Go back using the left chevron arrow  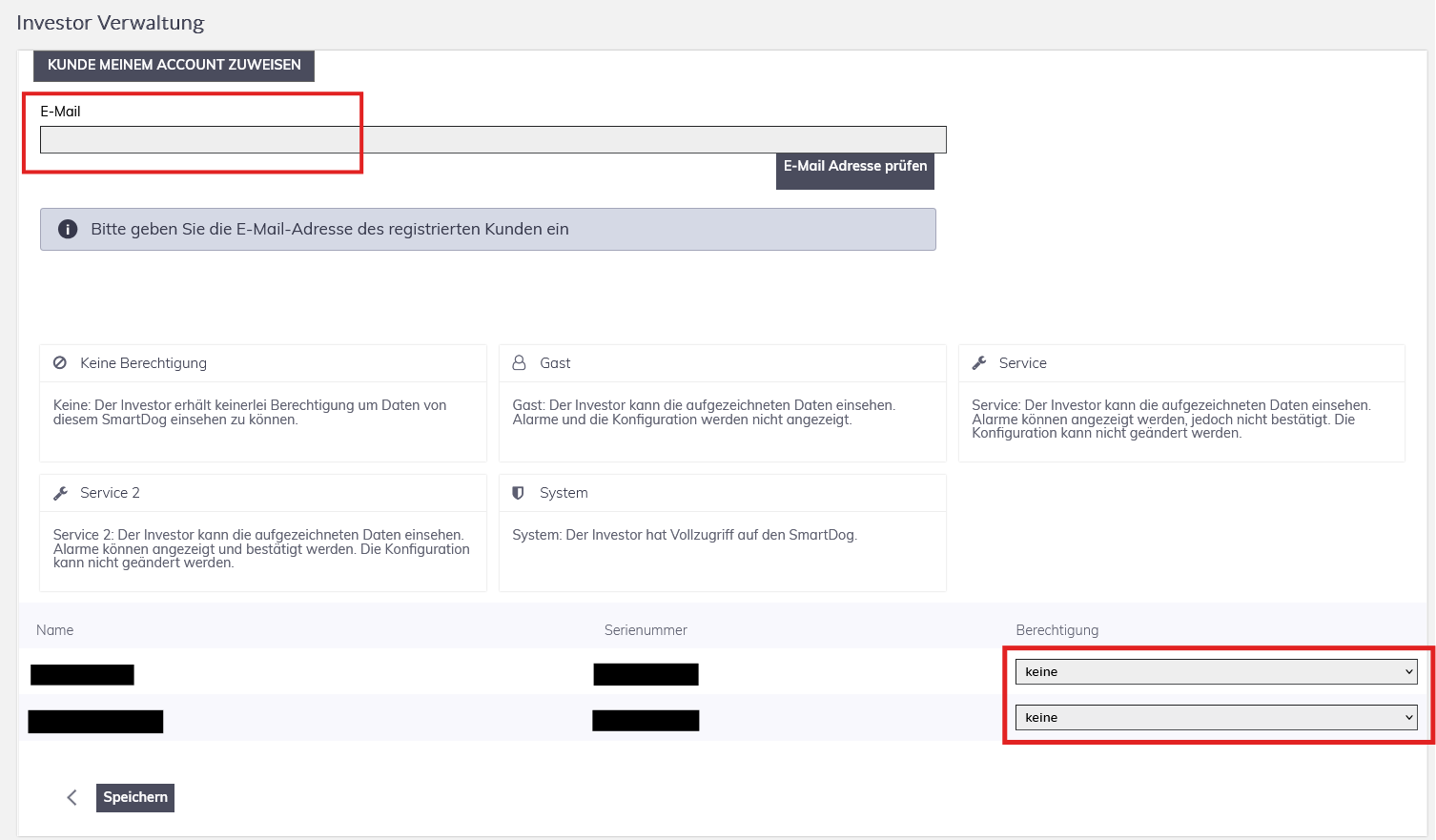72,798
